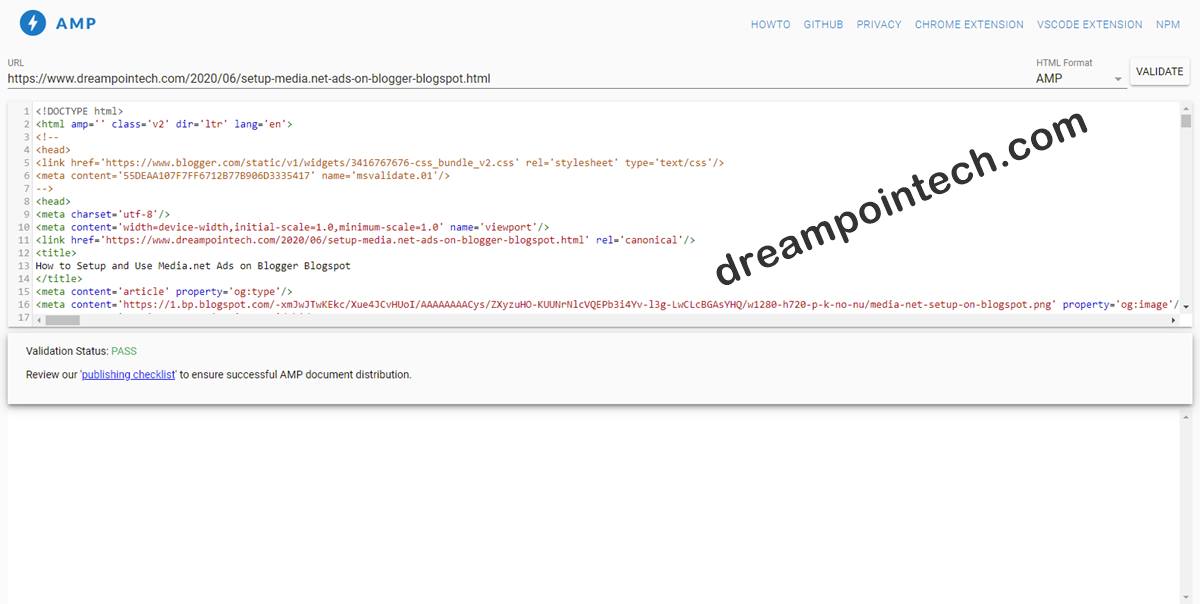The height and width of the screenshot is (604, 1200).
Task: Open the GITHUB navigation link
Action: tap(823, 24)
